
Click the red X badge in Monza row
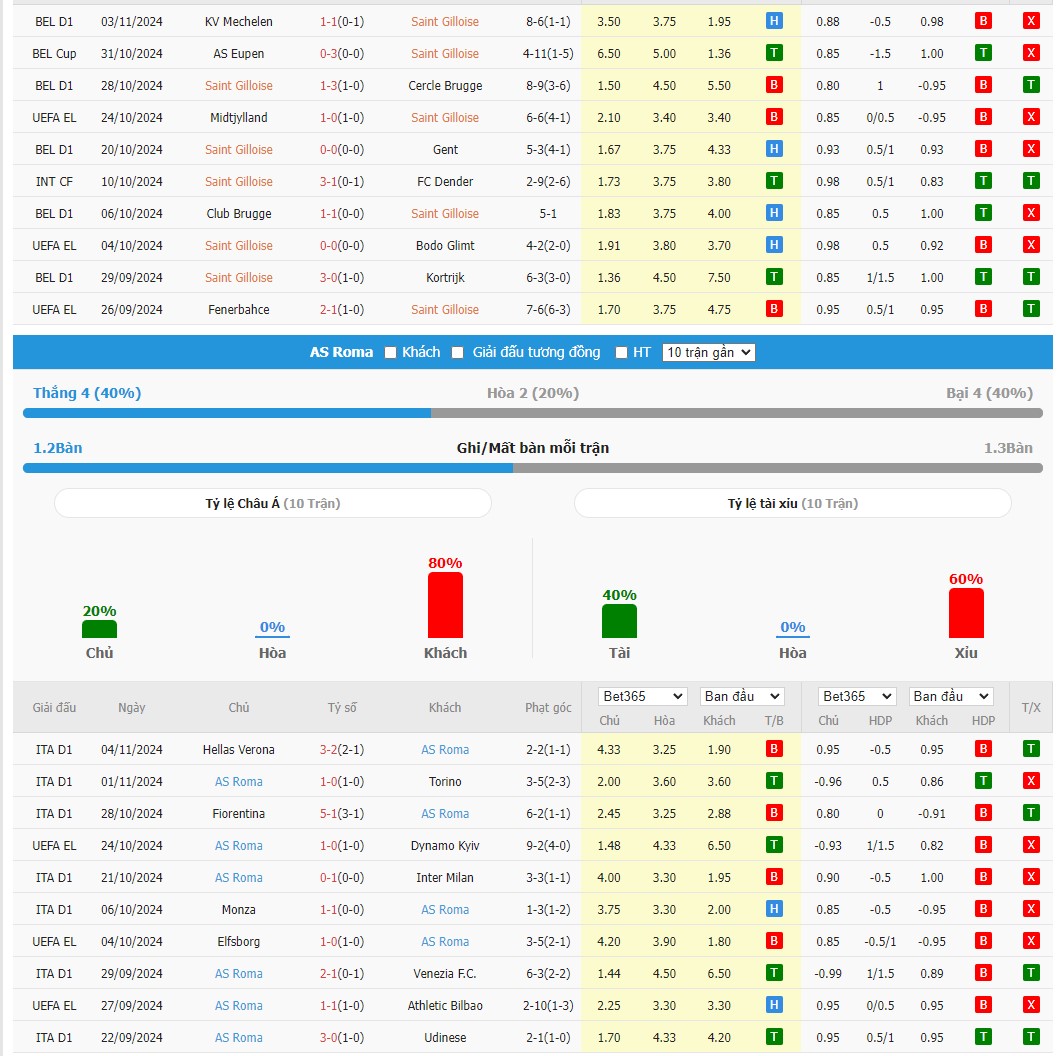point(1031,909)
